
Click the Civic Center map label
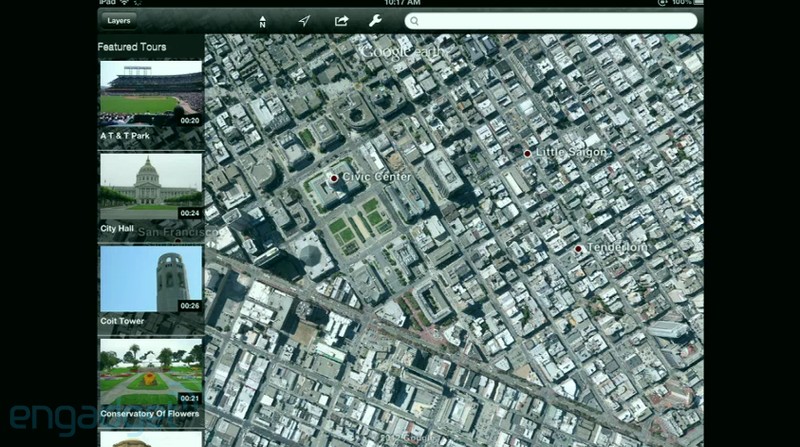click(x=377, y=177)
